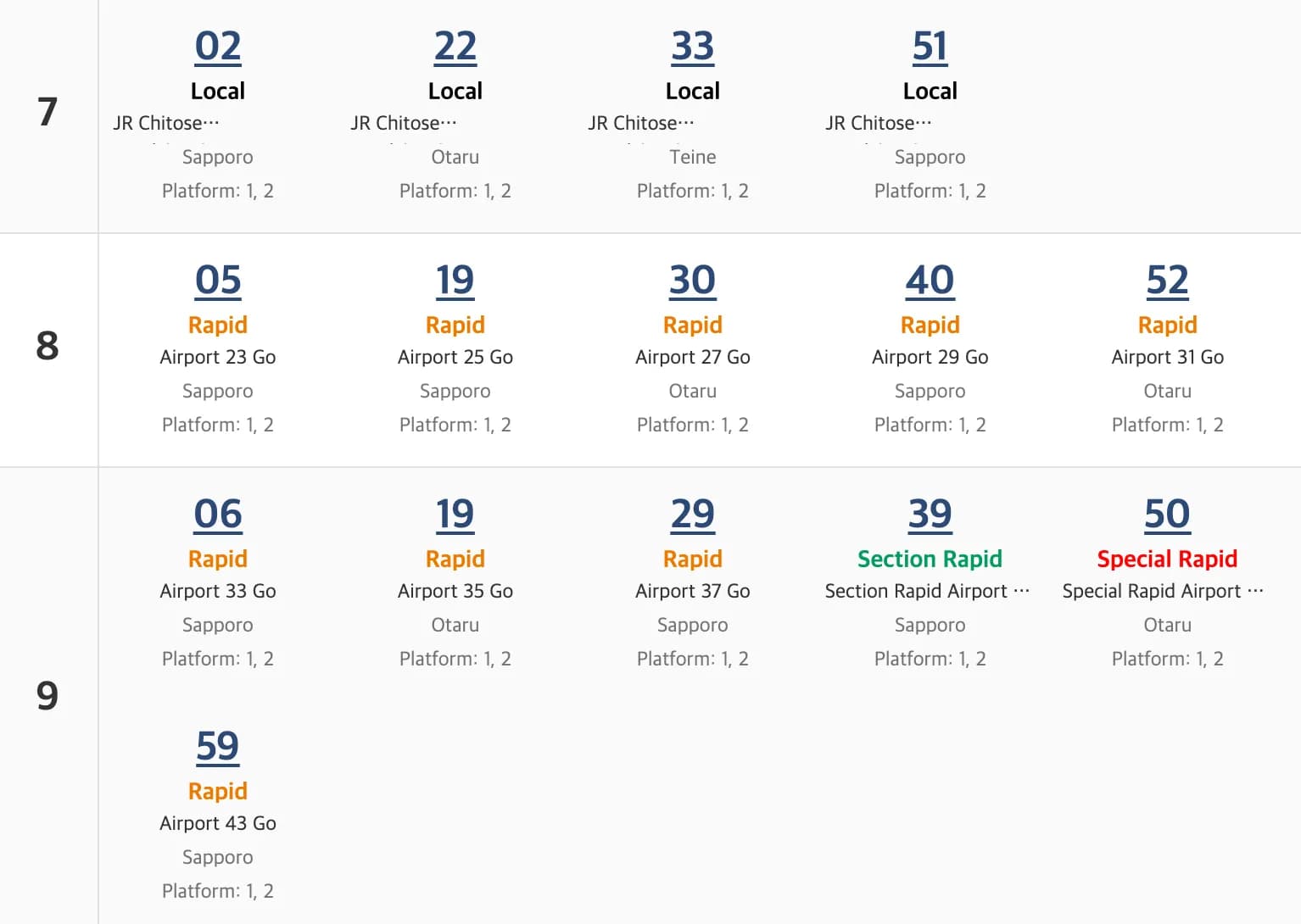Click the 9:50 Special Rapid departure time
The height and width of the screenshot is (924, 1301).
1168,515
